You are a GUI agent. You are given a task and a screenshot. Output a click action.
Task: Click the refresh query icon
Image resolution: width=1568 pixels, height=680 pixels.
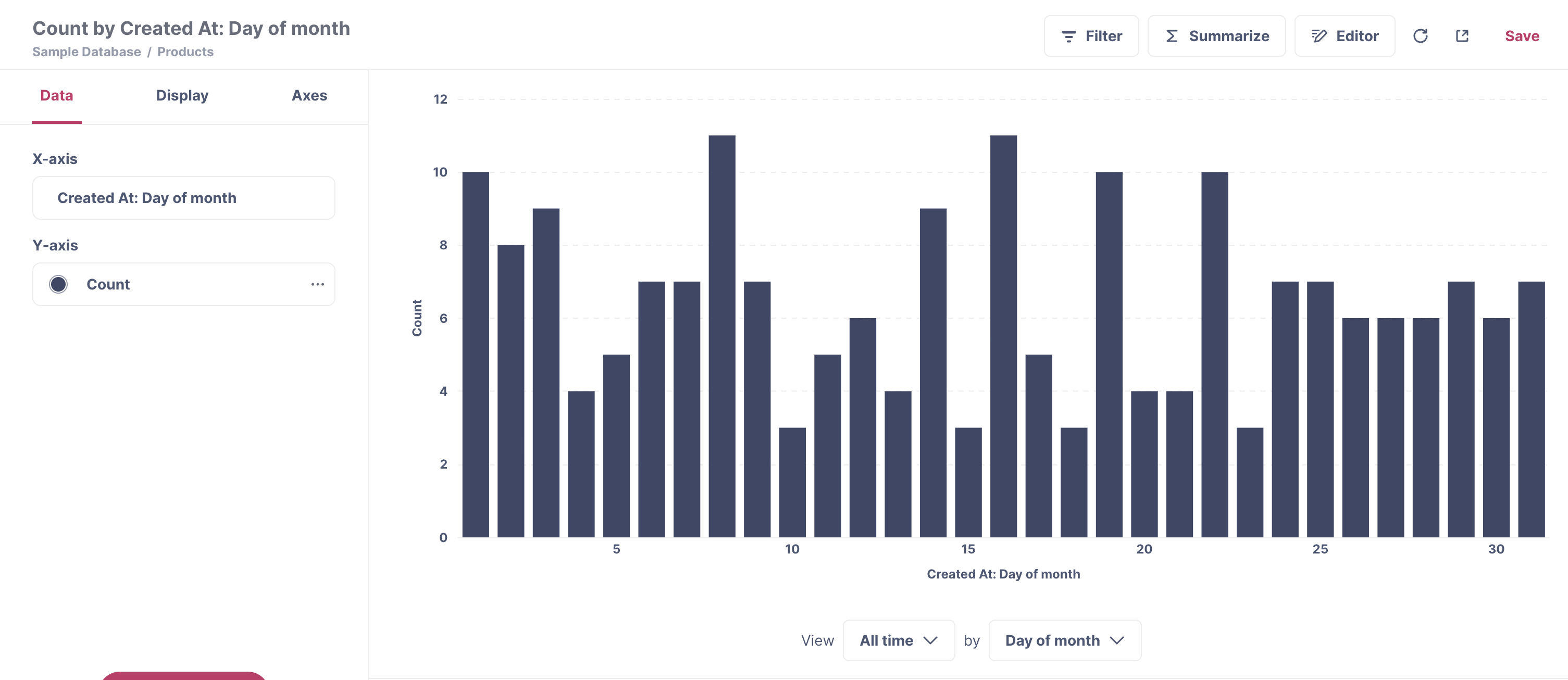(x=1420, y=36)
